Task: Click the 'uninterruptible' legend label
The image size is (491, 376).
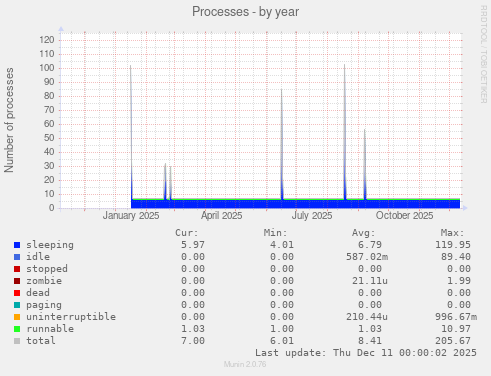Action: tap(71, 317)
